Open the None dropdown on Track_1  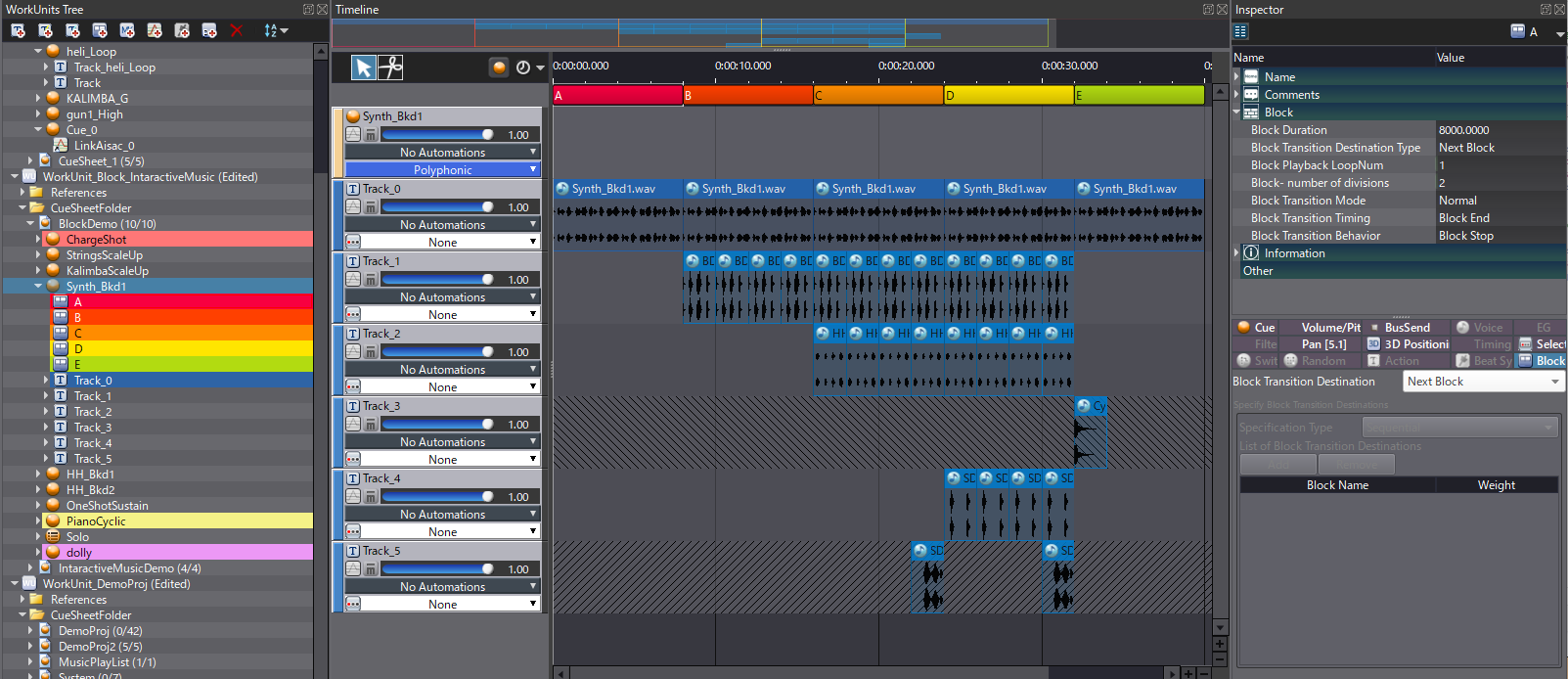click(442, 314)
